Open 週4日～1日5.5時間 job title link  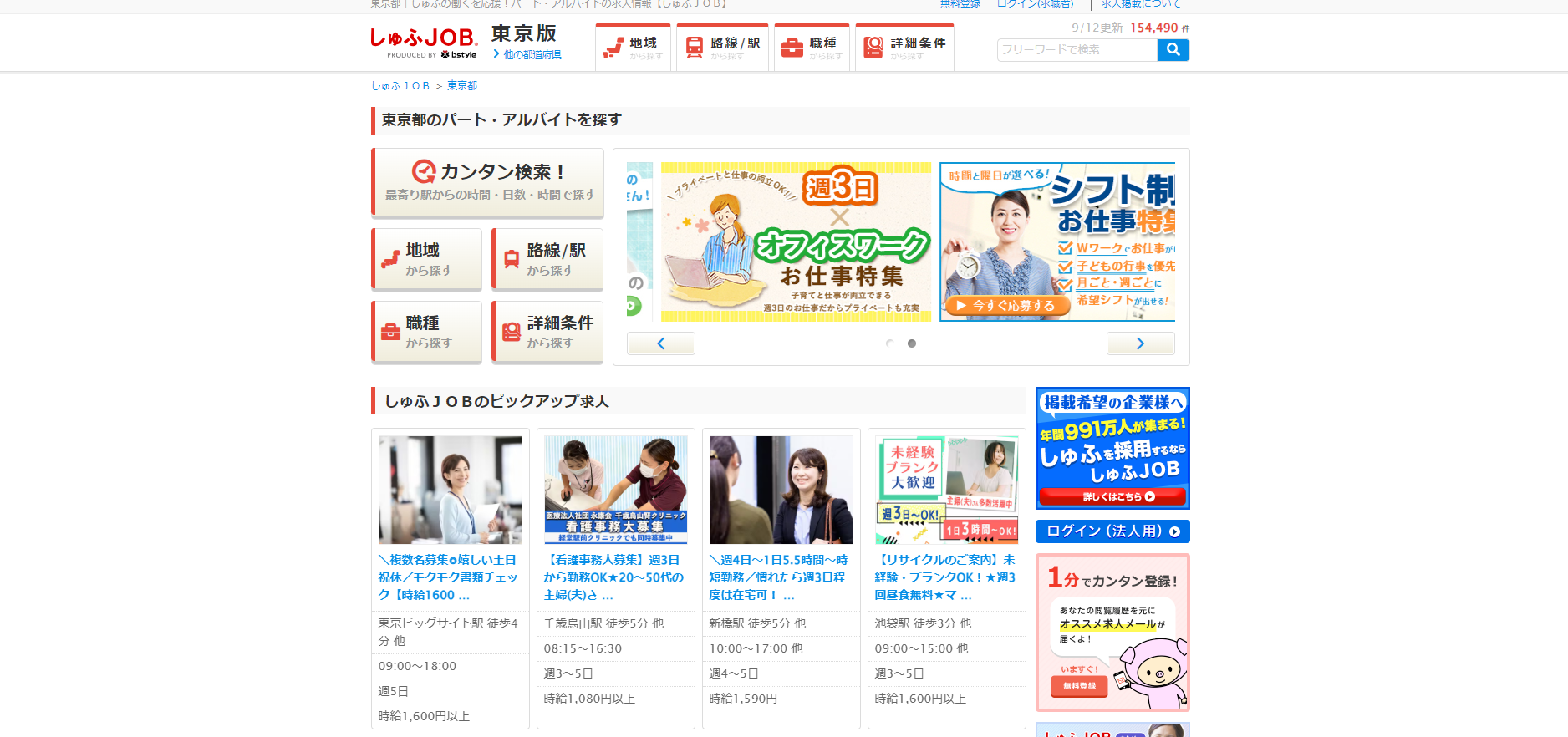[778, 577]
